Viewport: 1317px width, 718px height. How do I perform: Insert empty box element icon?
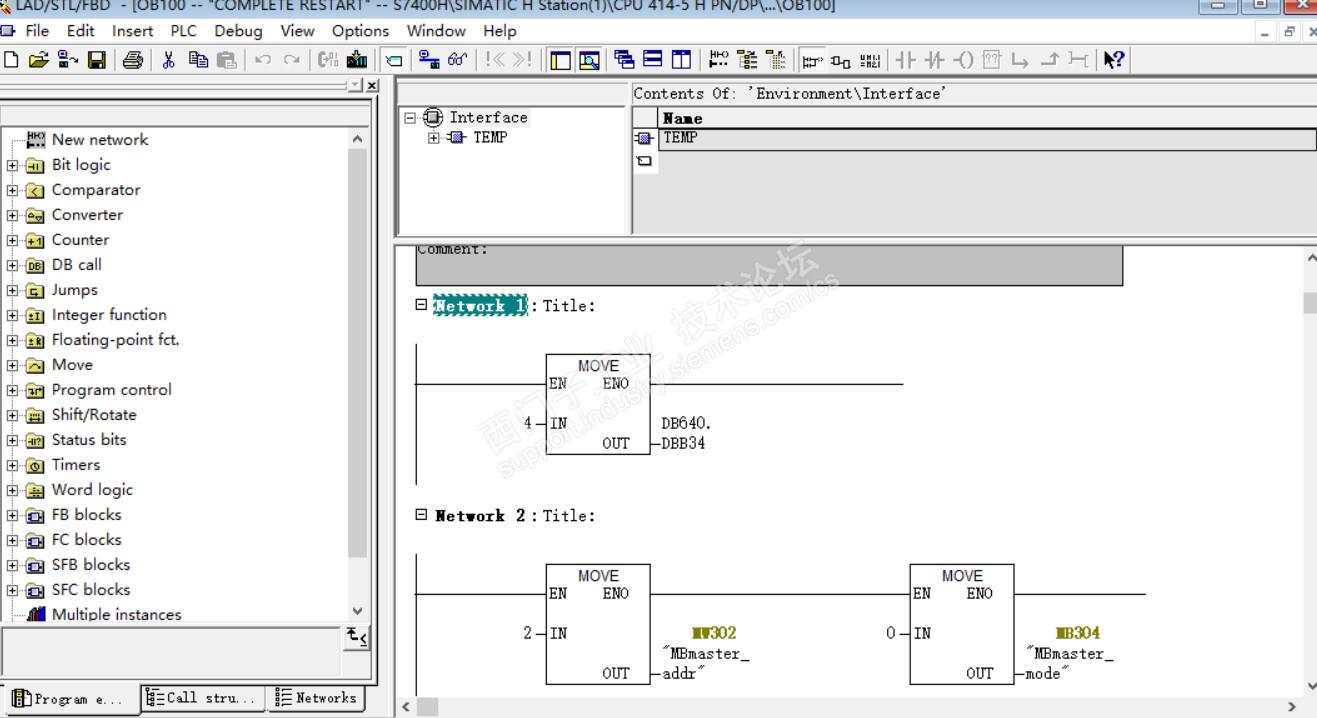coord(991,60)
